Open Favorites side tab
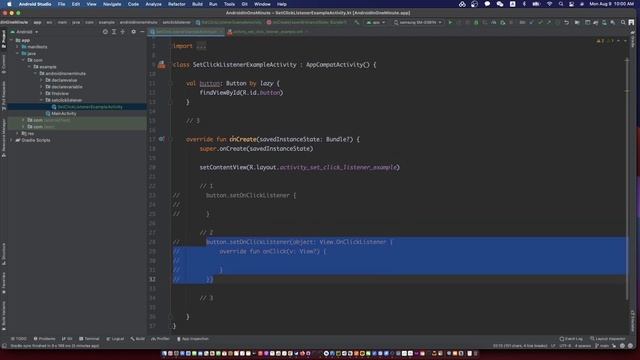 [4, 282]
